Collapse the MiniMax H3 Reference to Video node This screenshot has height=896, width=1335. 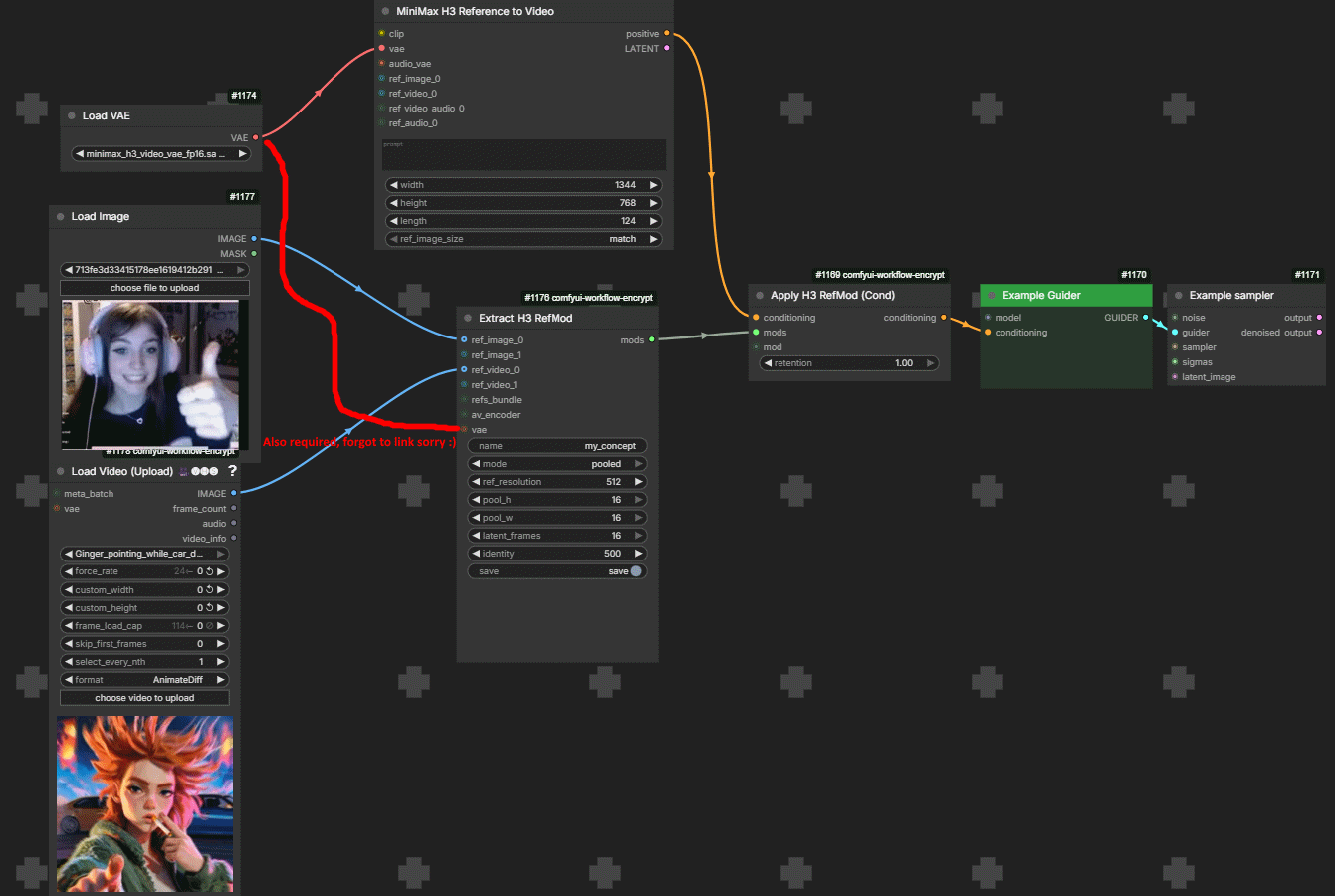coord(385,12)
